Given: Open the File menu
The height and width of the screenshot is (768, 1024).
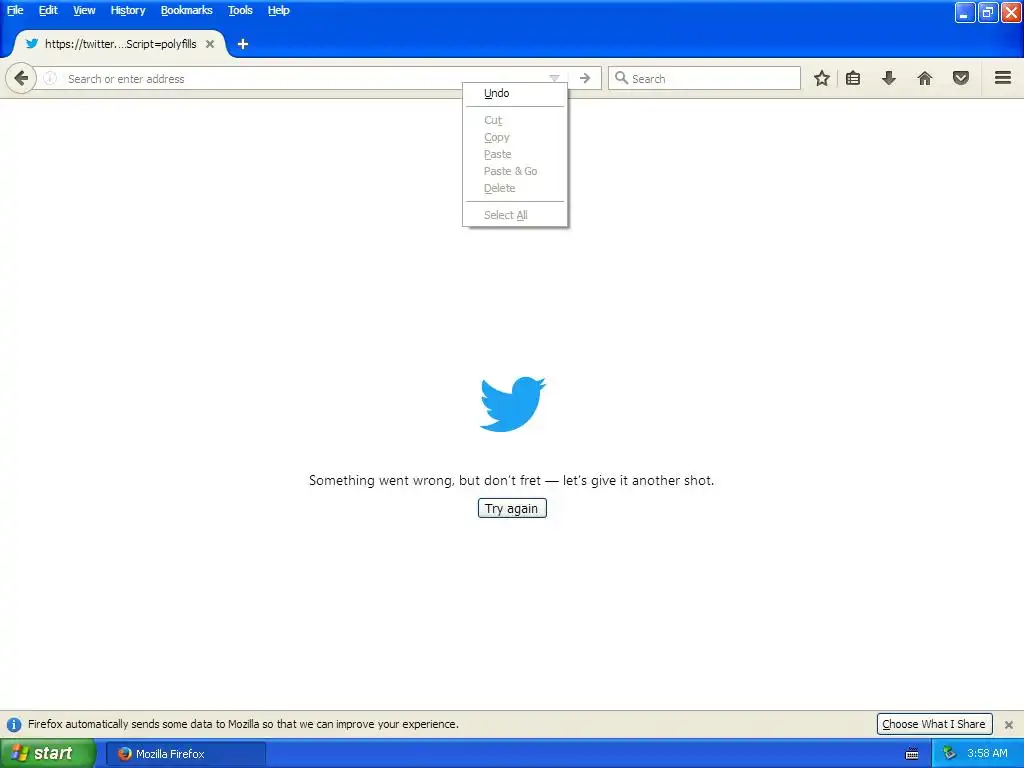Looking at the screenshot, I should [x=15, y=10].
